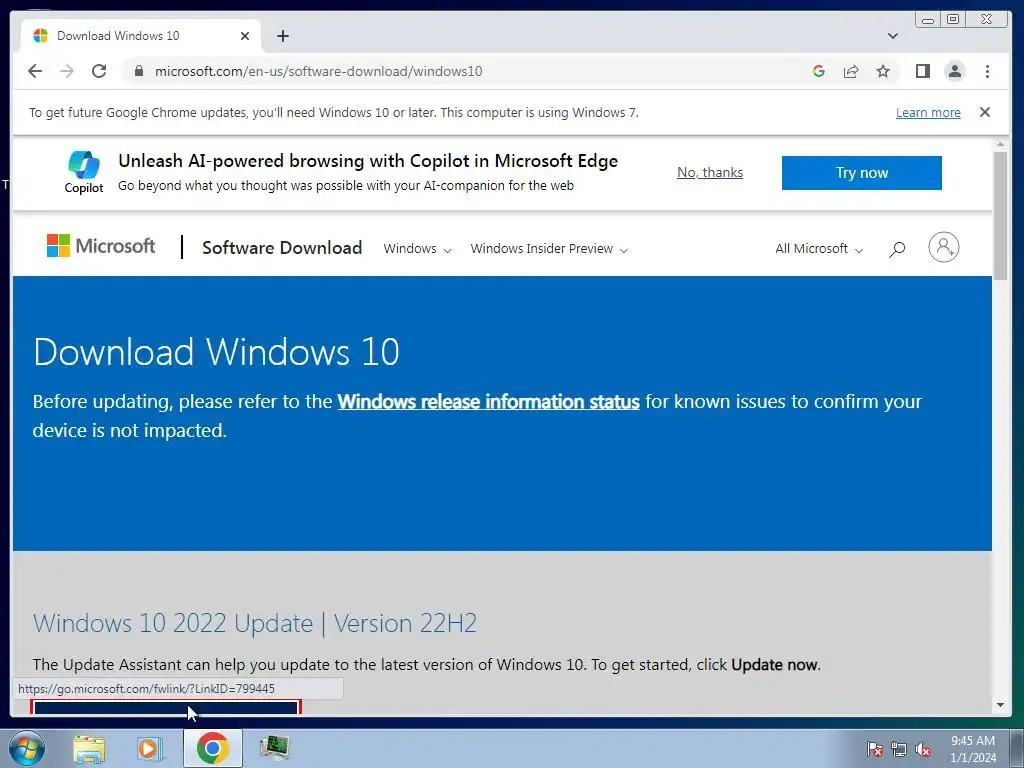Close the Download Windows 10 tab
The width and height of the screenshot is (1024, 768).
pyautogui.click(x=245, y=36)
